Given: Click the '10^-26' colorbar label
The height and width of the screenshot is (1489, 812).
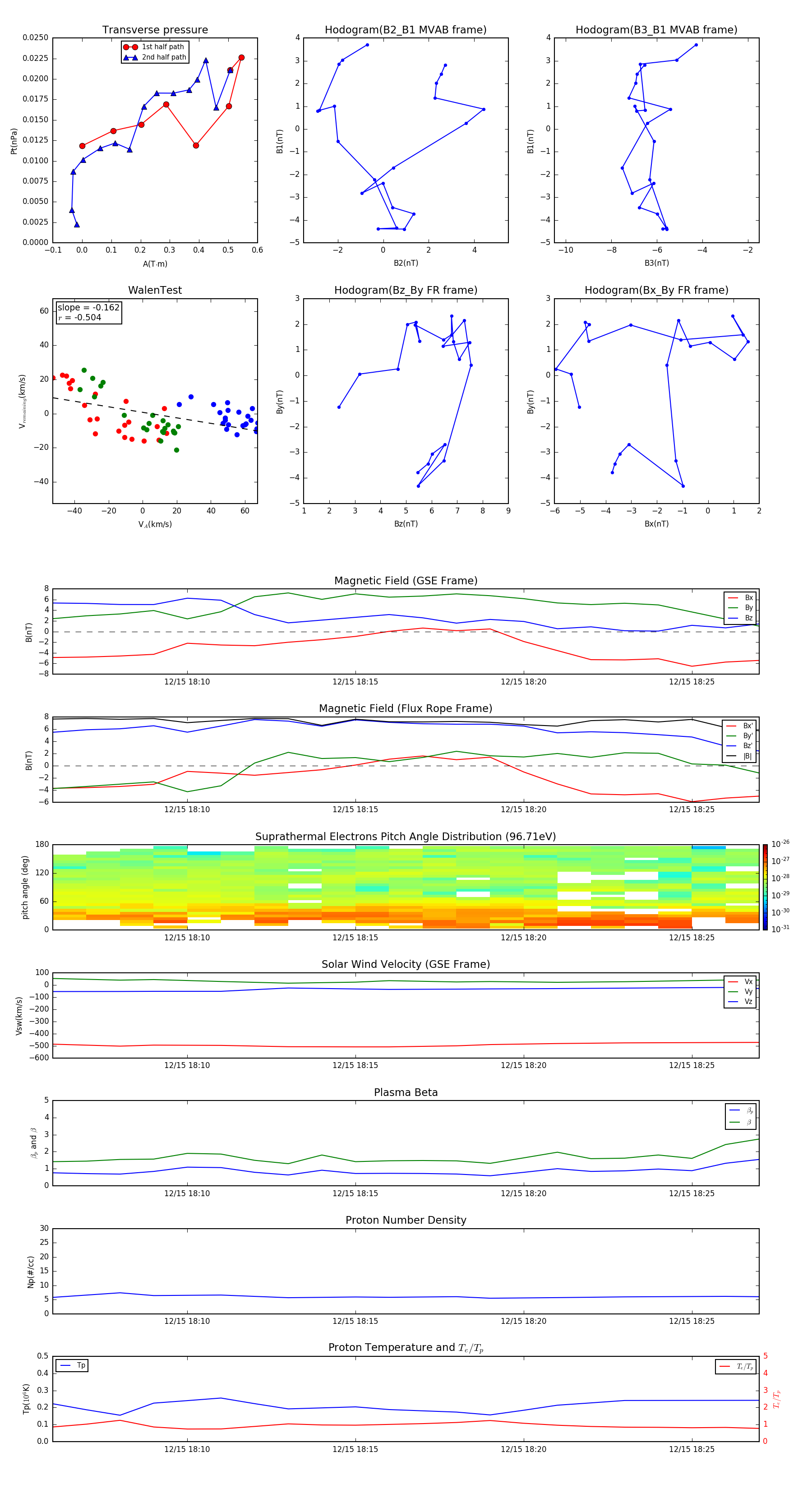Looking at the screenshot, I should tap(780, 844).
